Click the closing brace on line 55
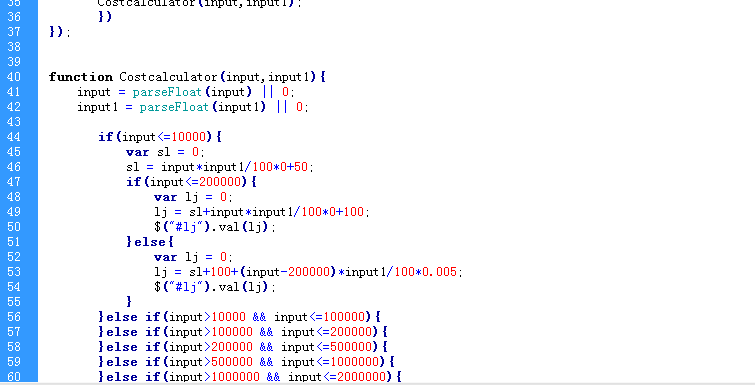Image resolution: width=755 pixels, height=385 pixels. click(x=129, y=302)
